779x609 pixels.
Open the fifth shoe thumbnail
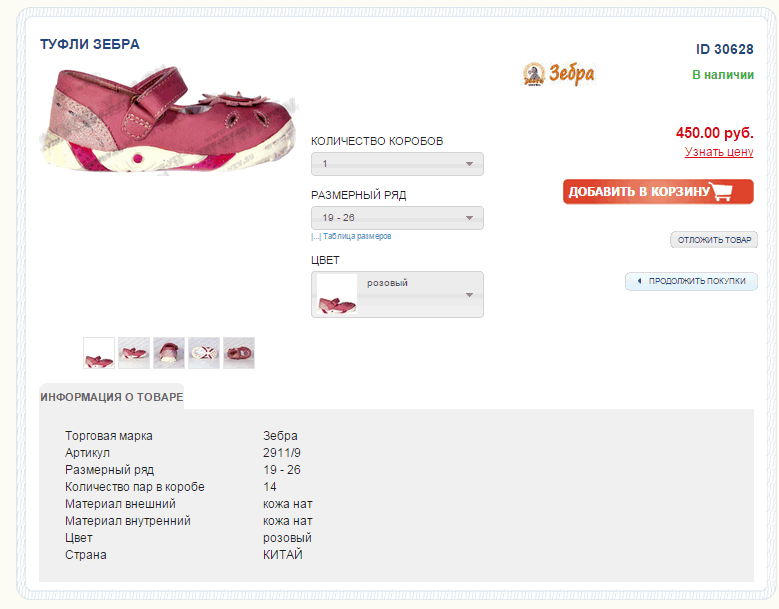(x=239, y=353)
